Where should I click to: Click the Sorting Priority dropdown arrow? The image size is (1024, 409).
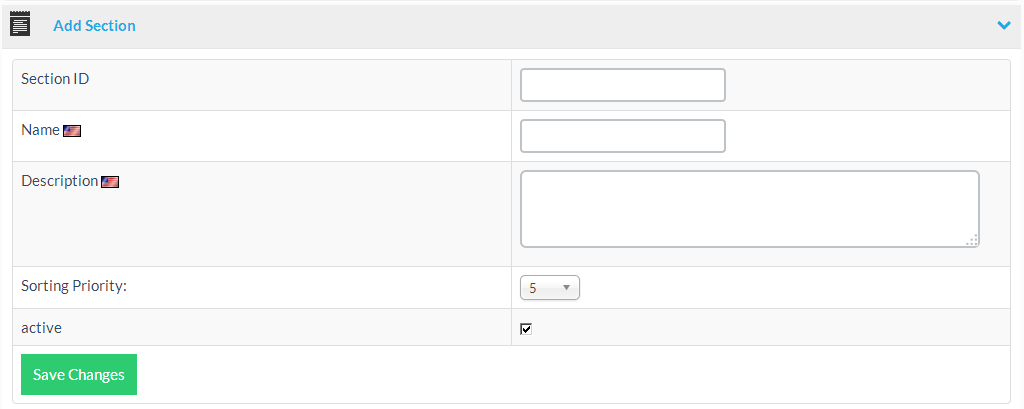click(x=567, y=288)
